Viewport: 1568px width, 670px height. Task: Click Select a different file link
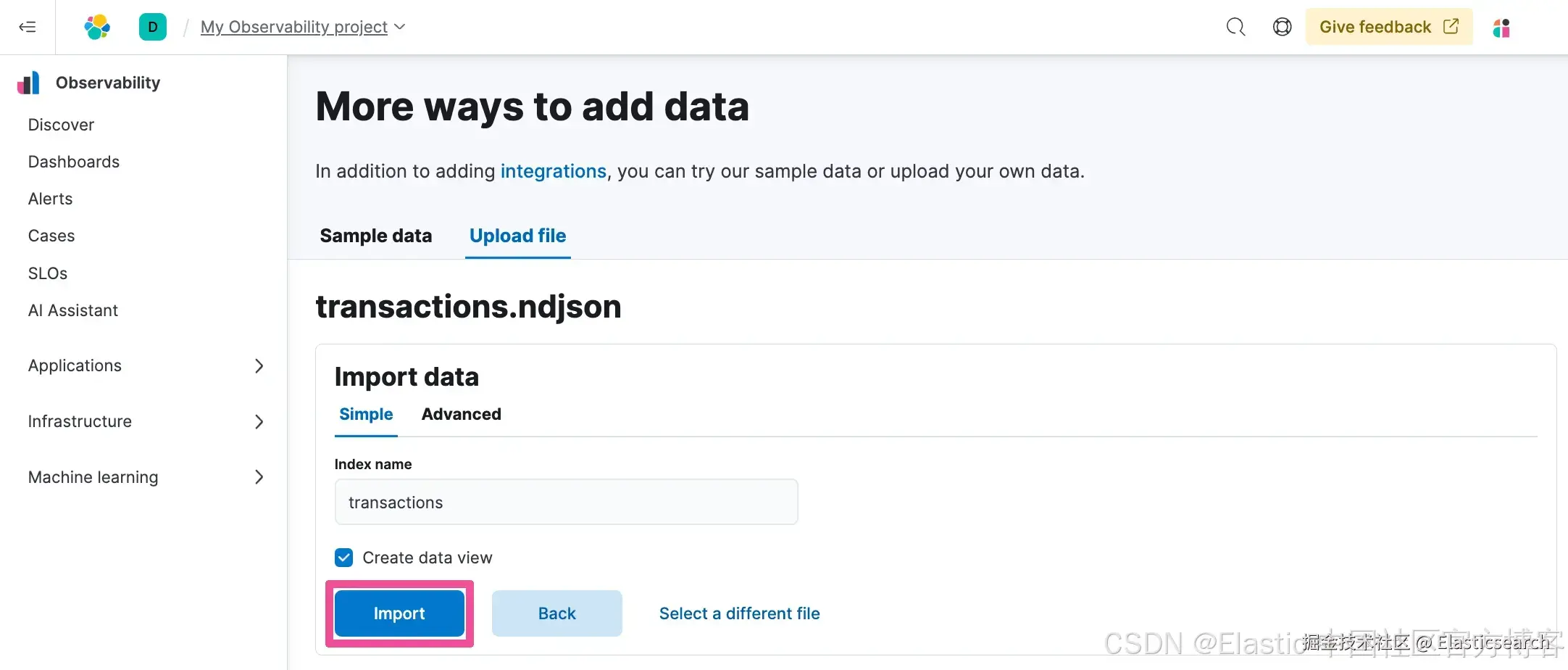(739, 613)
